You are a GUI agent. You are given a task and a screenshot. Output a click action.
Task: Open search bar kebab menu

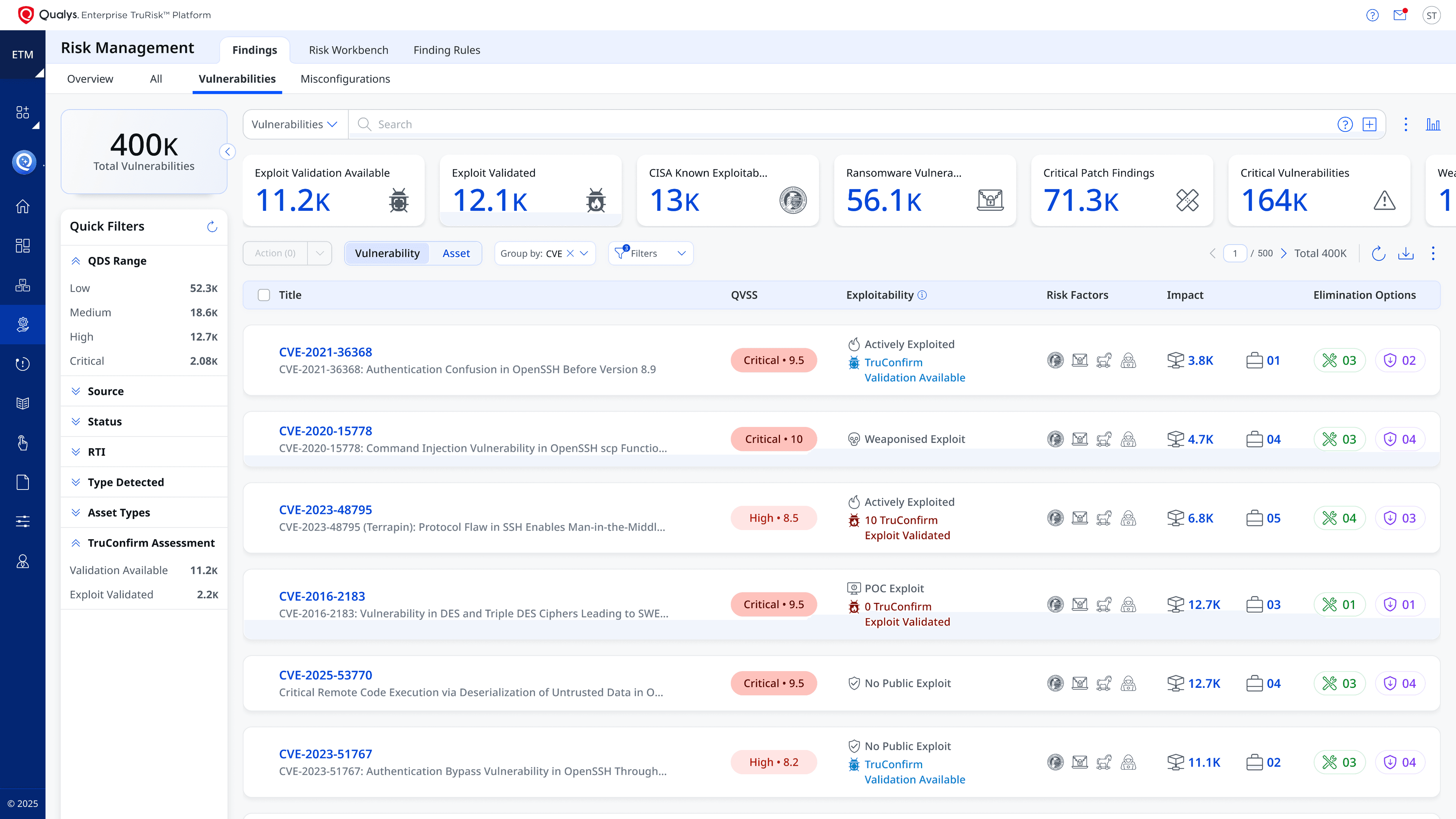pos(1406,124)
